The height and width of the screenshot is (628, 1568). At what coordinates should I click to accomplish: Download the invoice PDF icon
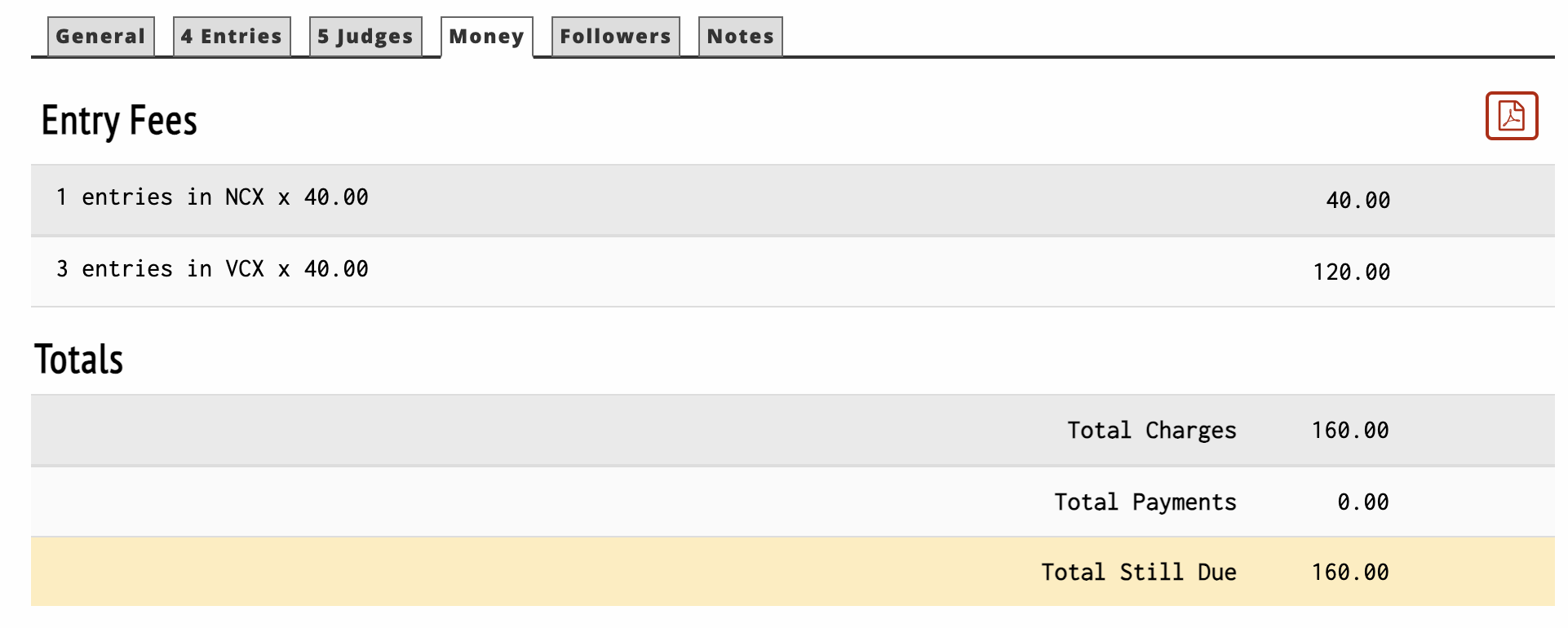point(1511,116)
